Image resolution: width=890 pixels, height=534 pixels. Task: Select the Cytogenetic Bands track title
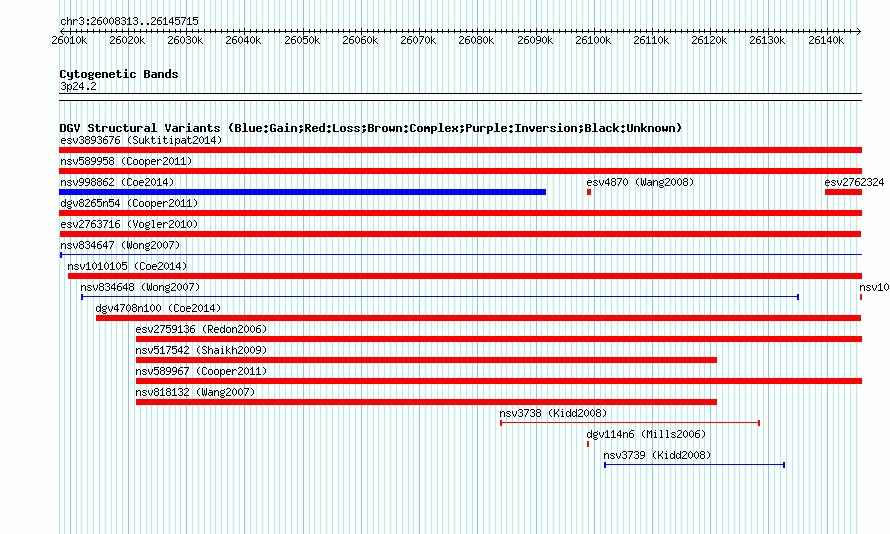pos(119,74)
